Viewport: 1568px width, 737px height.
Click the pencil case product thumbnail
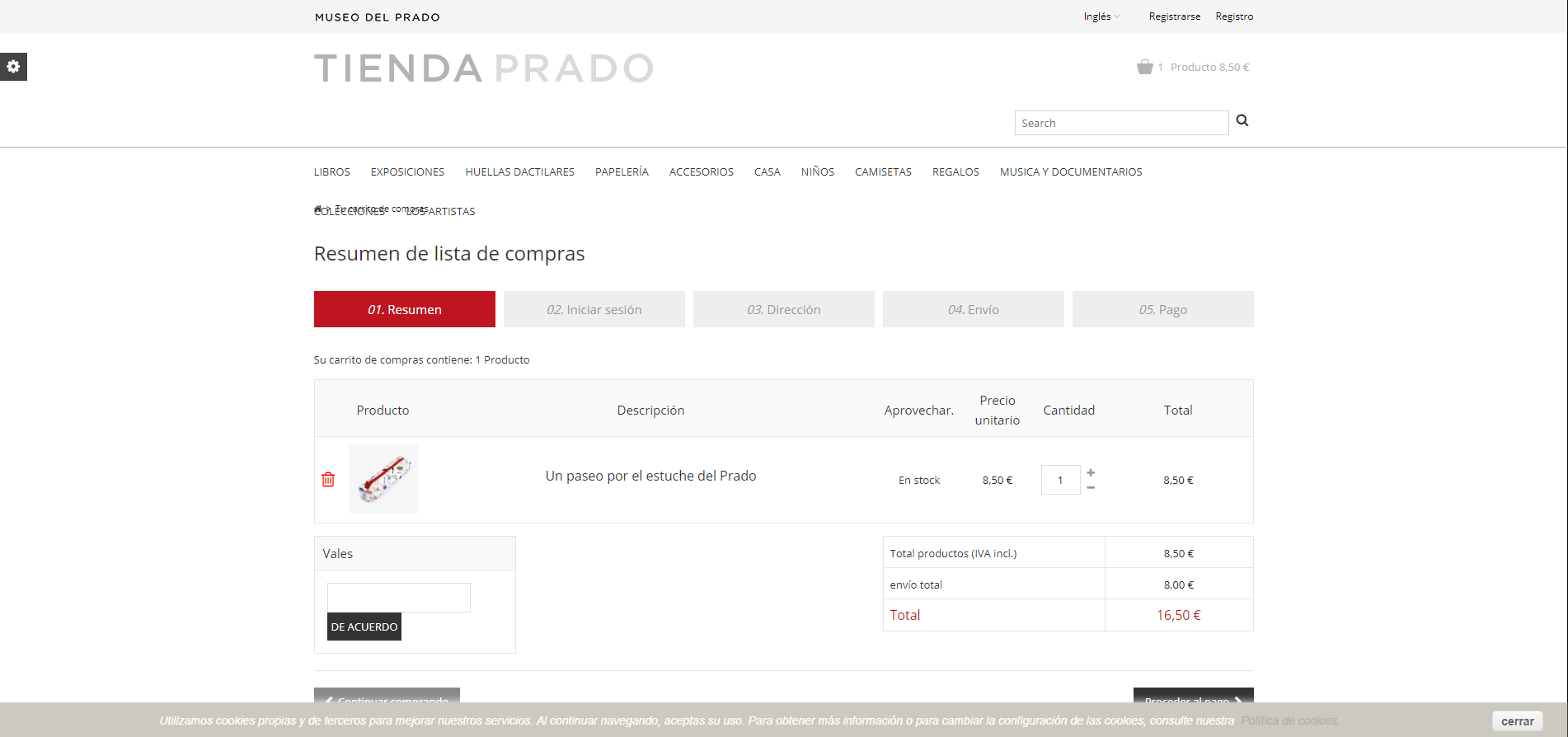[x=383, y=478]
